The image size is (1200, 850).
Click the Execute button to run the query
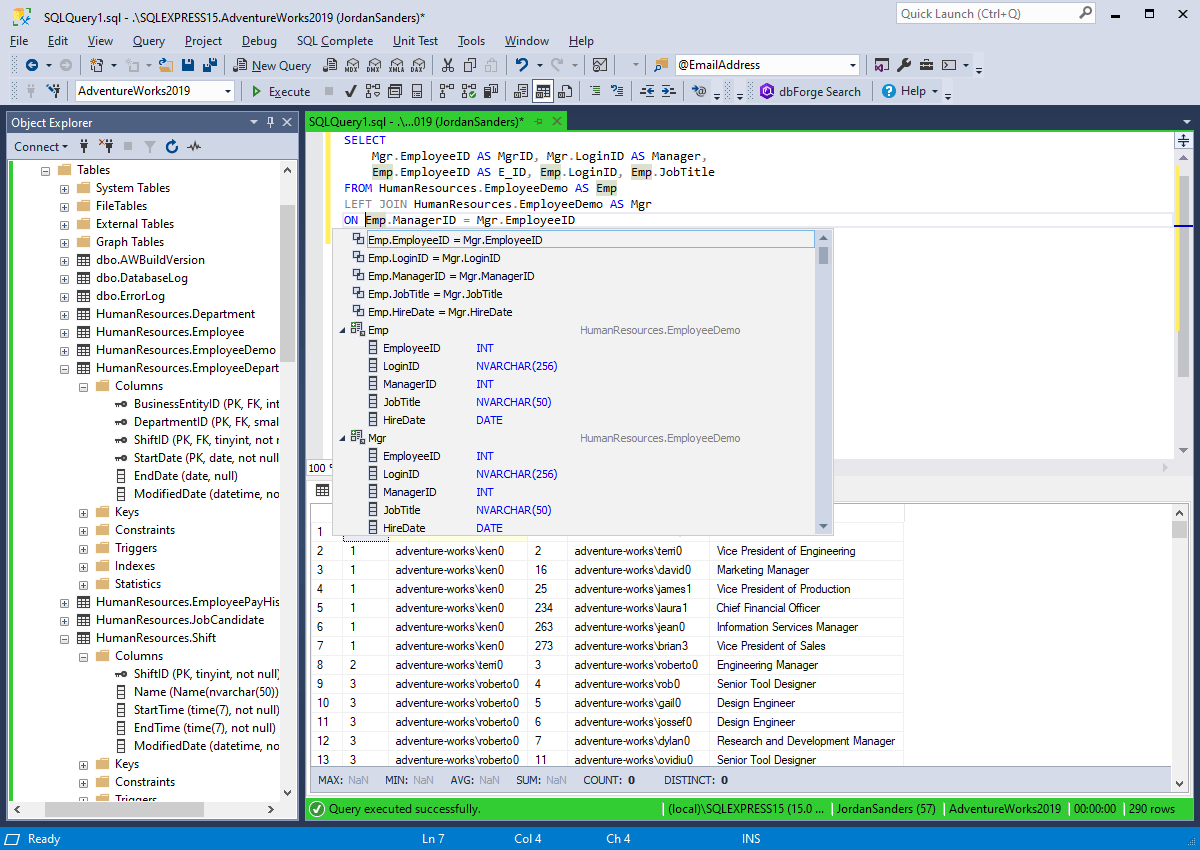[281, 90]
